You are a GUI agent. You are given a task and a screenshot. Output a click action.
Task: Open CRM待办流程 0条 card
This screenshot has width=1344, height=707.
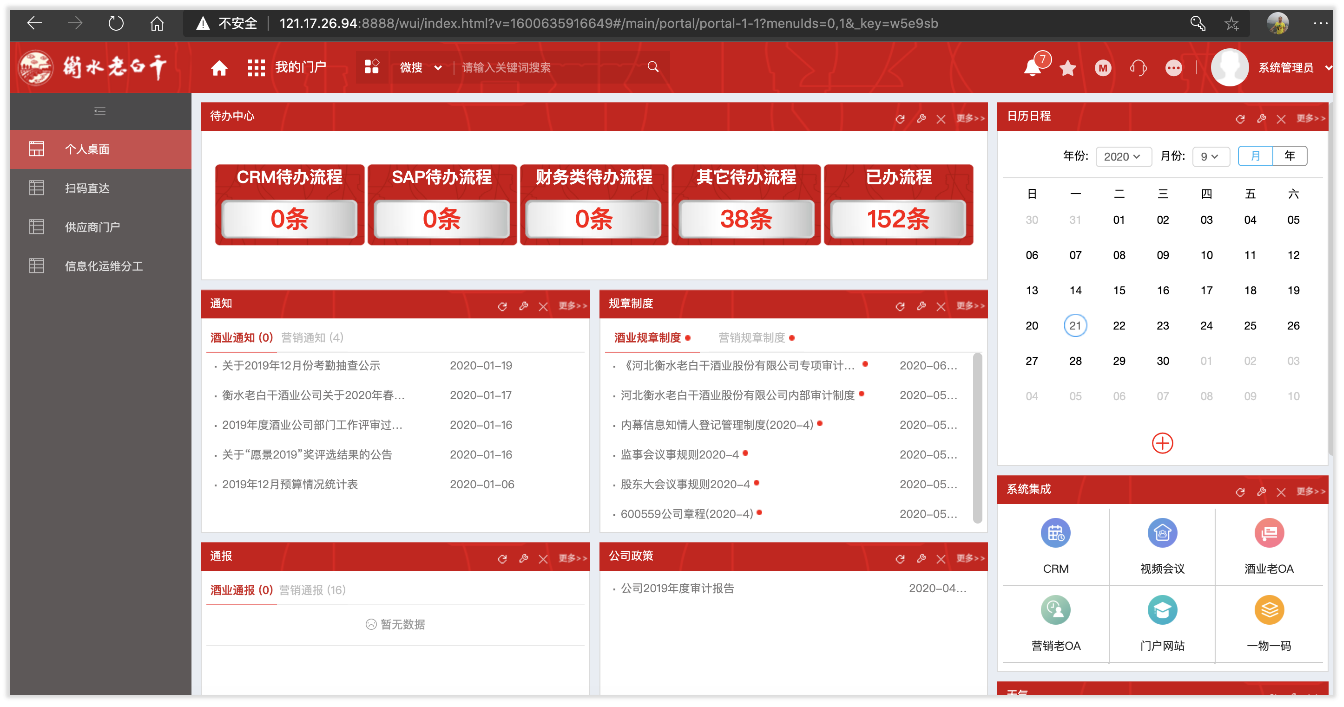(x=289, y=204)
